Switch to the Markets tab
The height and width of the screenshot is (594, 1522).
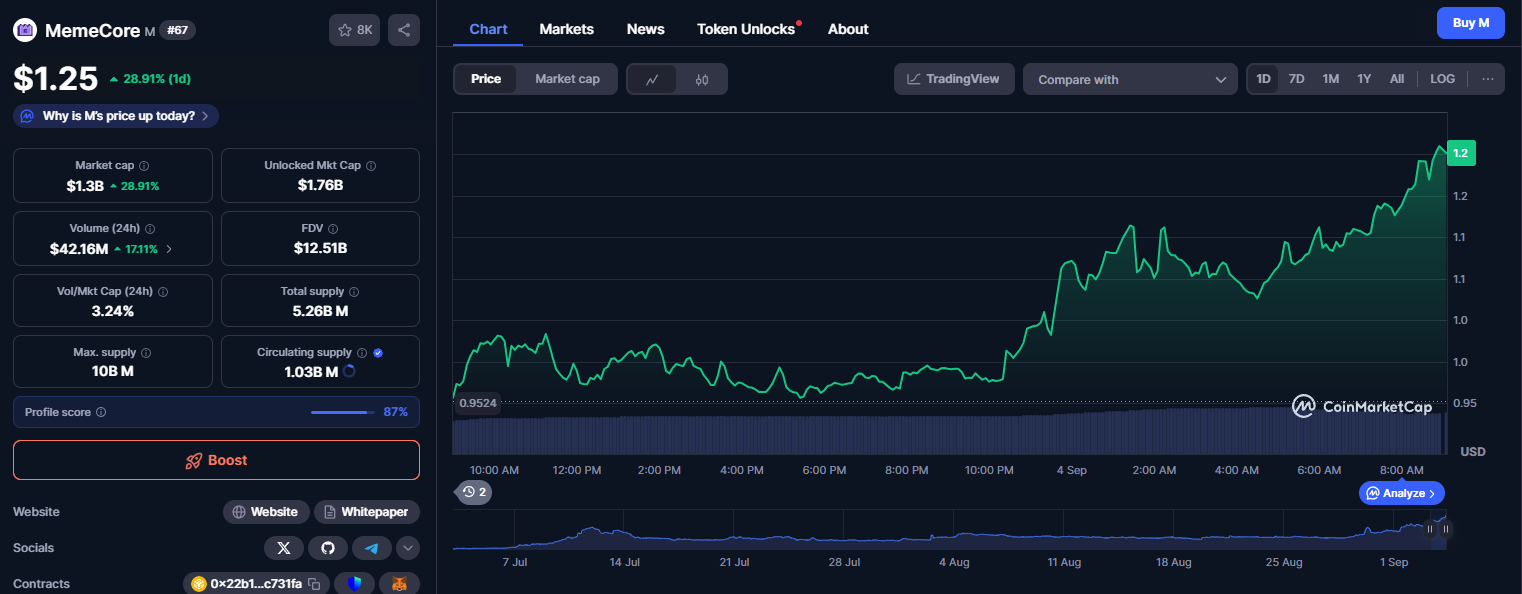[x=566, y=29]
